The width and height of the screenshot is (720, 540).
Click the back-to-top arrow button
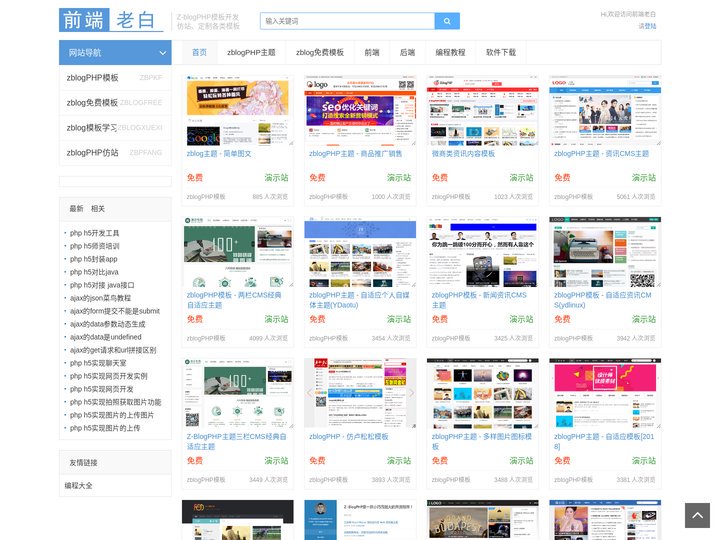point(697,515)
